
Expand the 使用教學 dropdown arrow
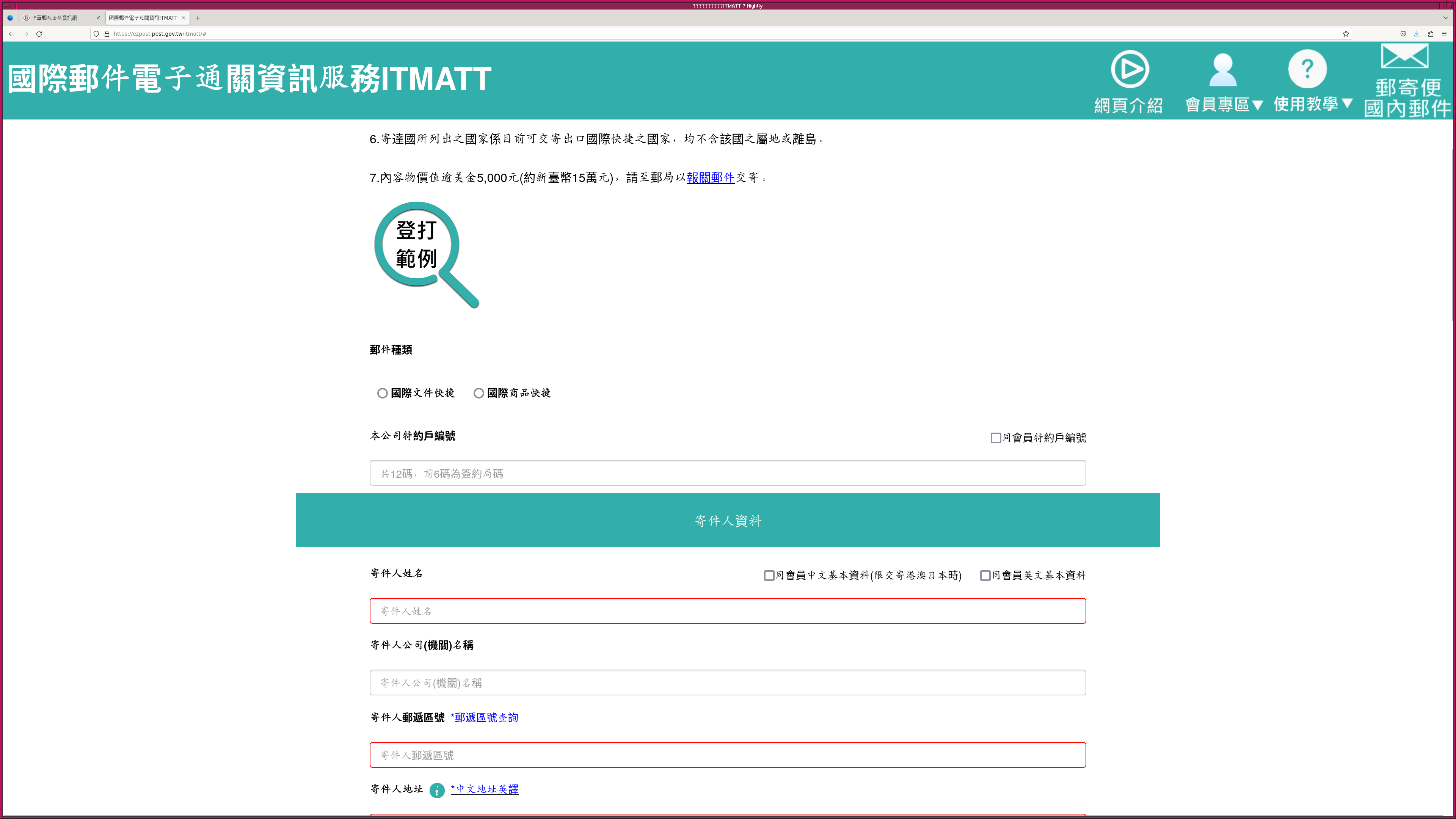tap(1347, 104)
